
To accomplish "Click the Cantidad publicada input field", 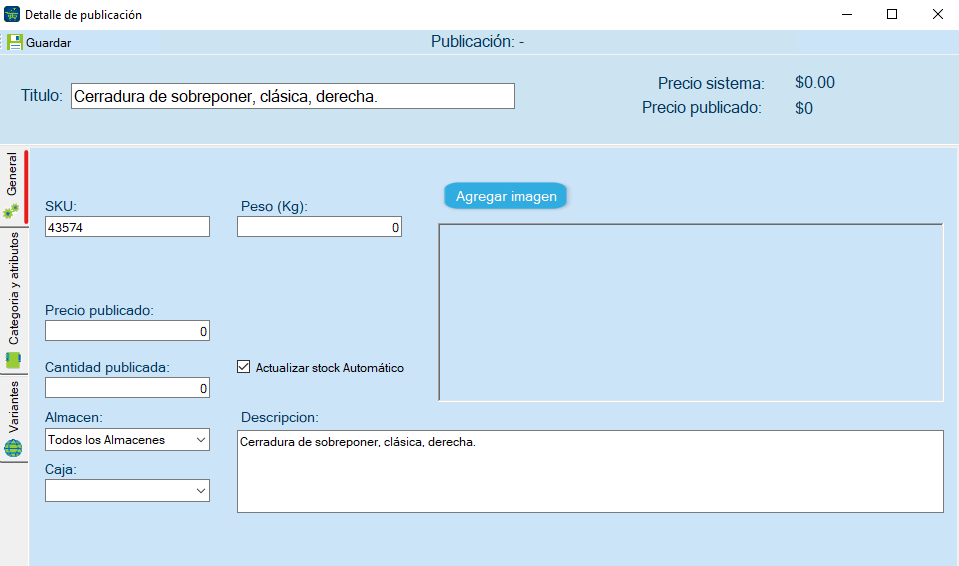I will click(127, 388).
